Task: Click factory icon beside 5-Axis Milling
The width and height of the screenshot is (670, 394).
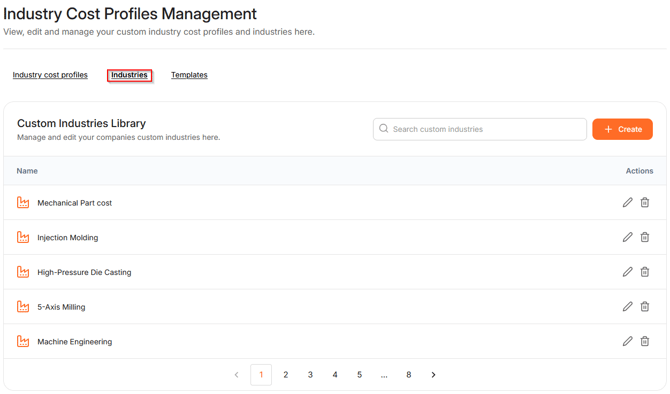Action: click(23, 306)
